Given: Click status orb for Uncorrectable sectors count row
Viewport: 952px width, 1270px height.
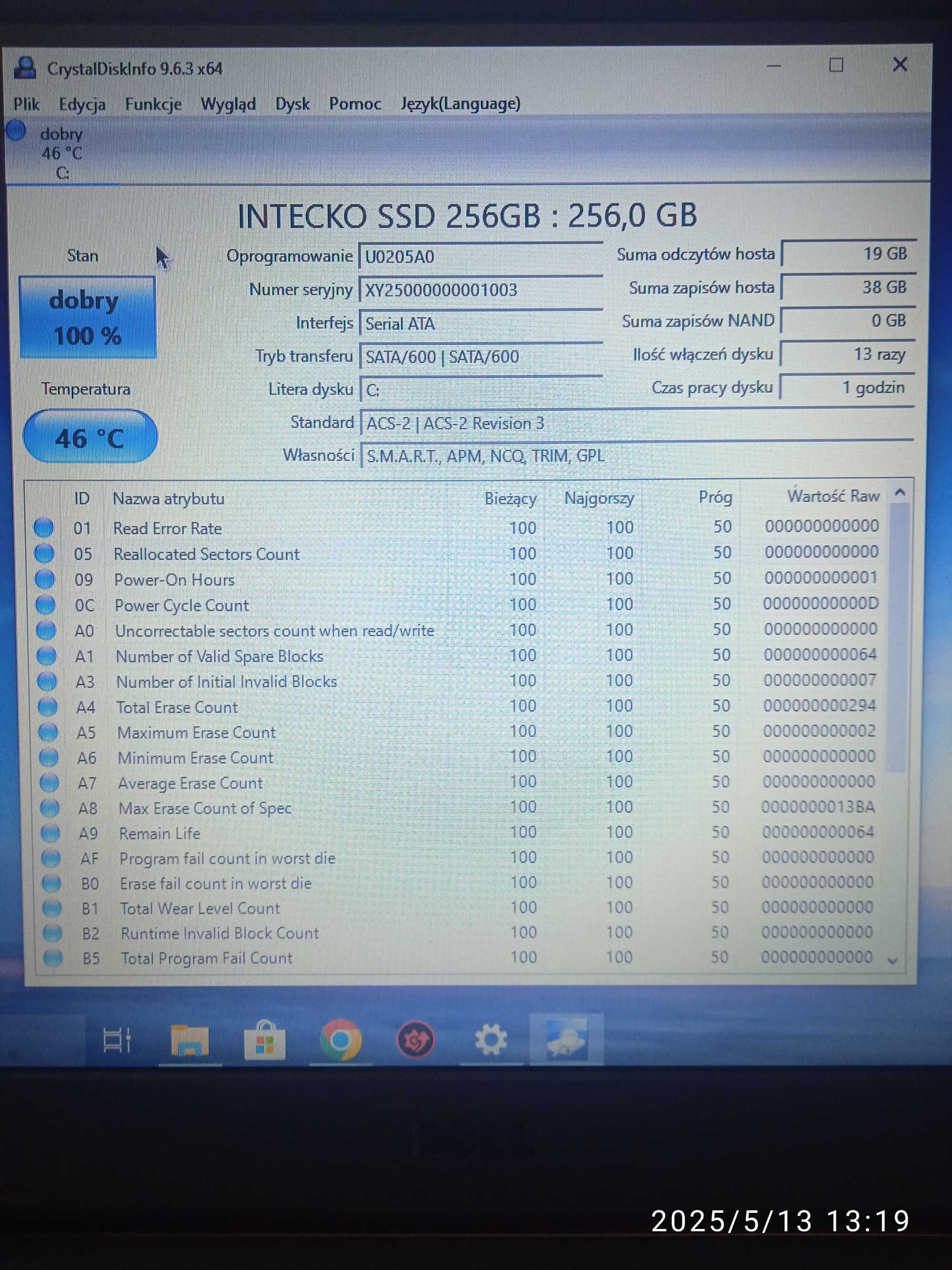Looking at the screenshot, I should point(46,630).
